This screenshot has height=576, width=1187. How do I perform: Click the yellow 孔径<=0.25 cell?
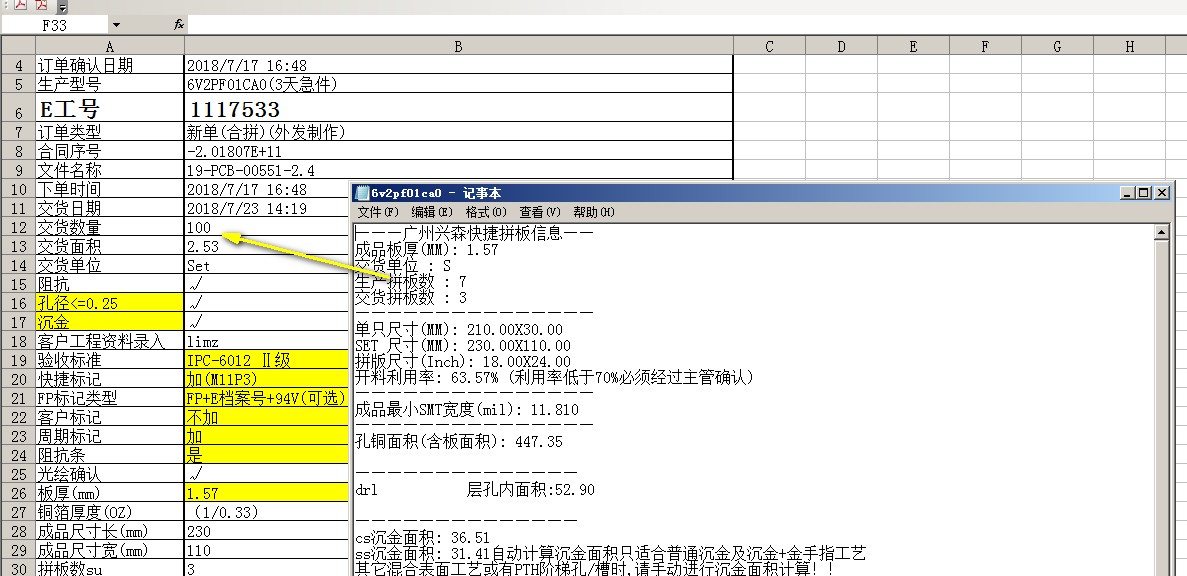click(109, 303)
